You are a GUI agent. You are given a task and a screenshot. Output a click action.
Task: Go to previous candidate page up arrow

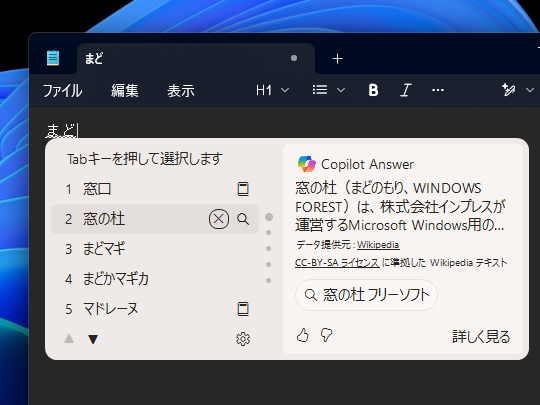click(69, 339)
